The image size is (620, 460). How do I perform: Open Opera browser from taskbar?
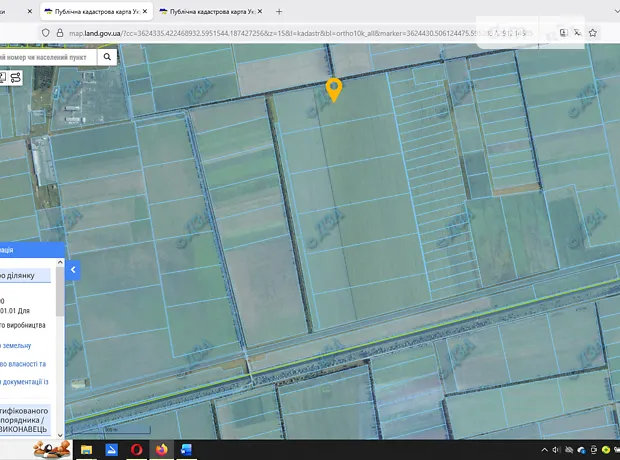(x=137, y=450)
